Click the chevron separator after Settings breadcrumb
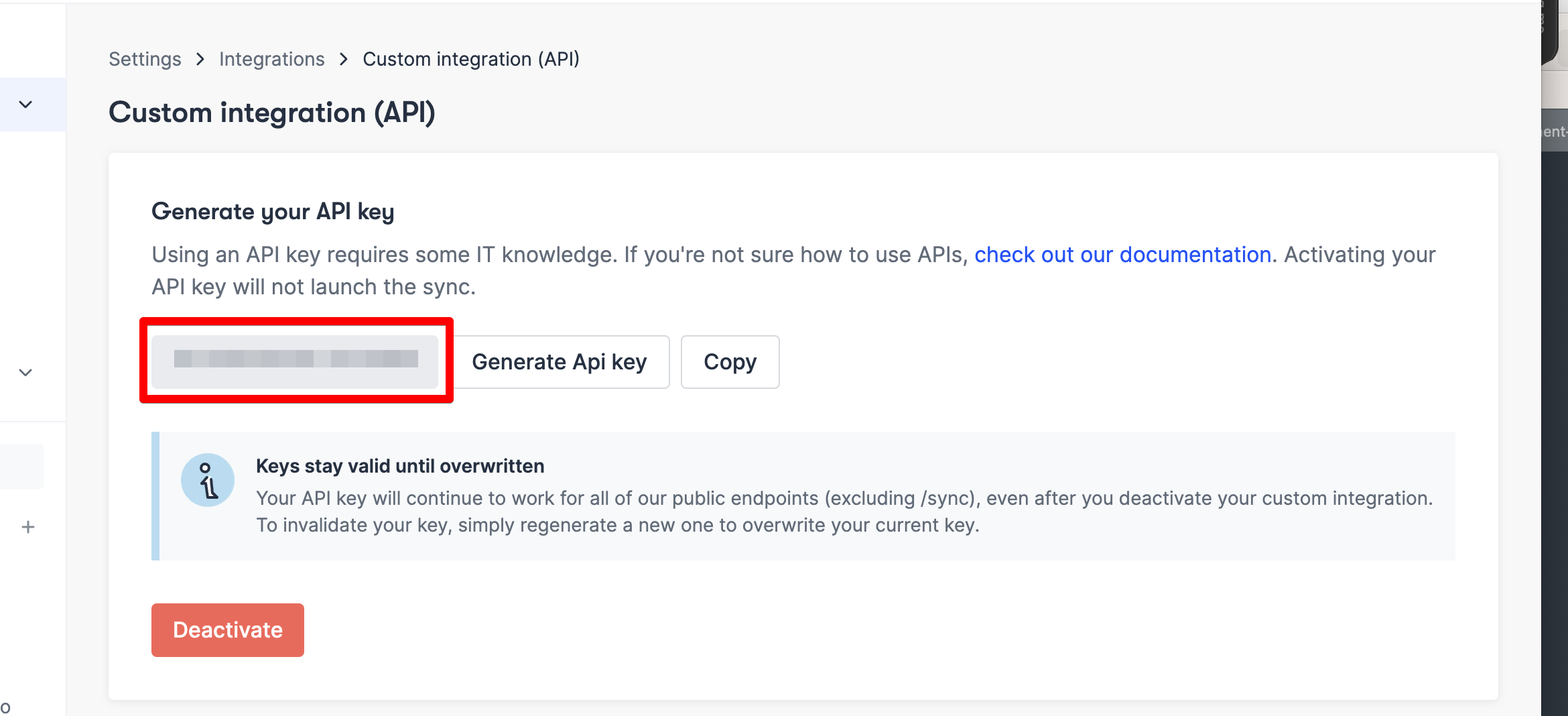Screen dimensions: 1568x716 [x=200, y=59]
